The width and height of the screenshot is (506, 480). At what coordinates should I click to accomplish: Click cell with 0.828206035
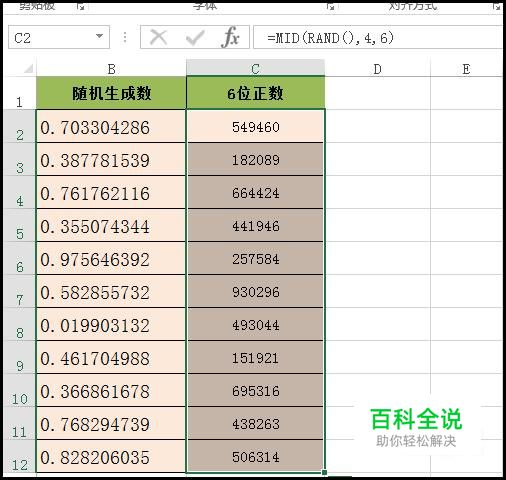pyautogui.click(x=111, y=457)
